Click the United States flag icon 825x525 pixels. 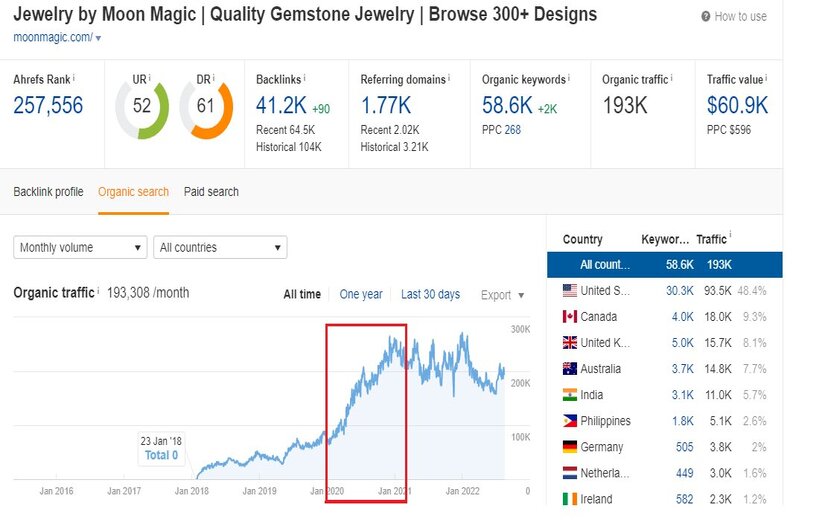pyautogui.click(x=570, y=290)
